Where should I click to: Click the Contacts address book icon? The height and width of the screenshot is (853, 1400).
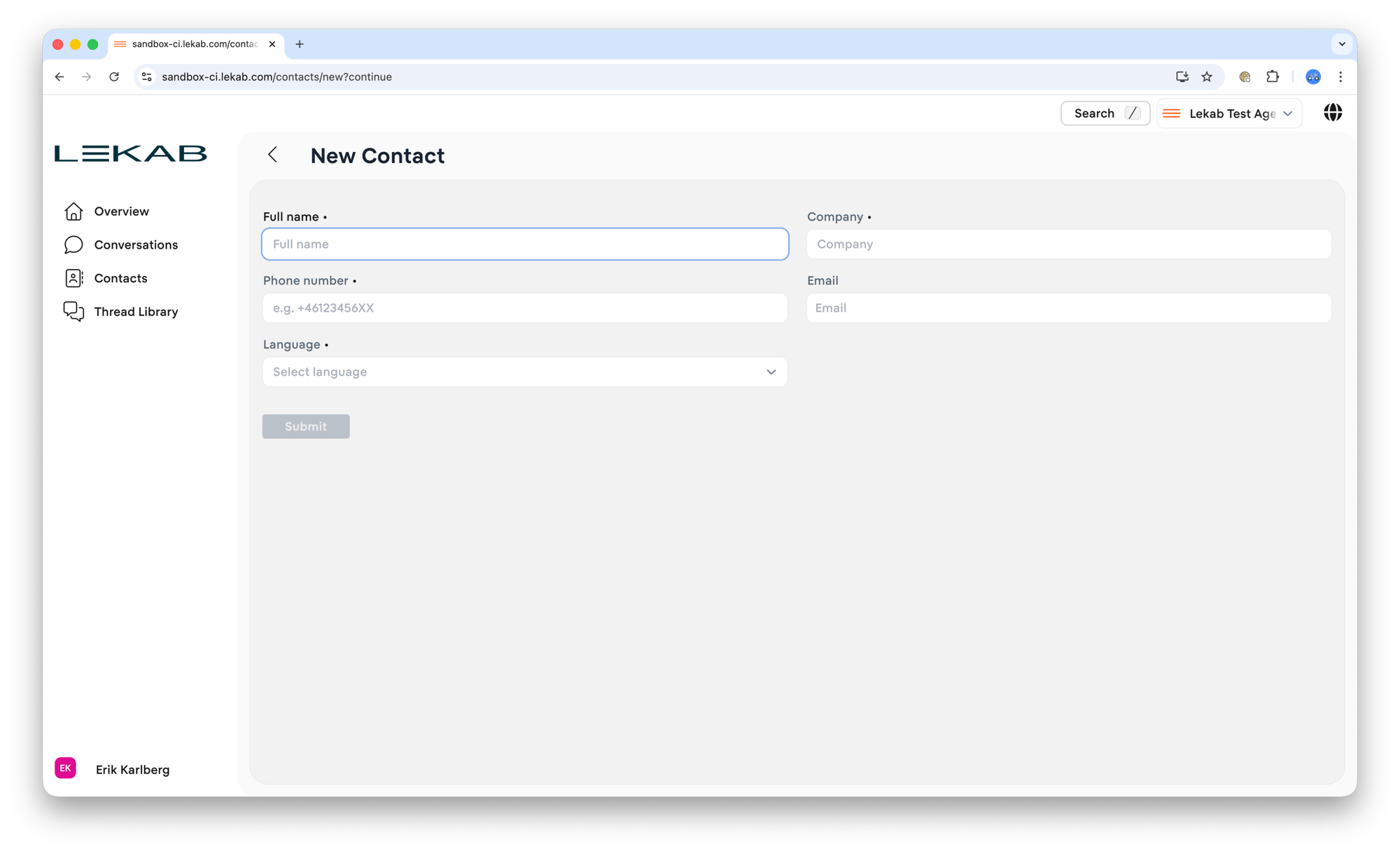click(x=73, y=278)
